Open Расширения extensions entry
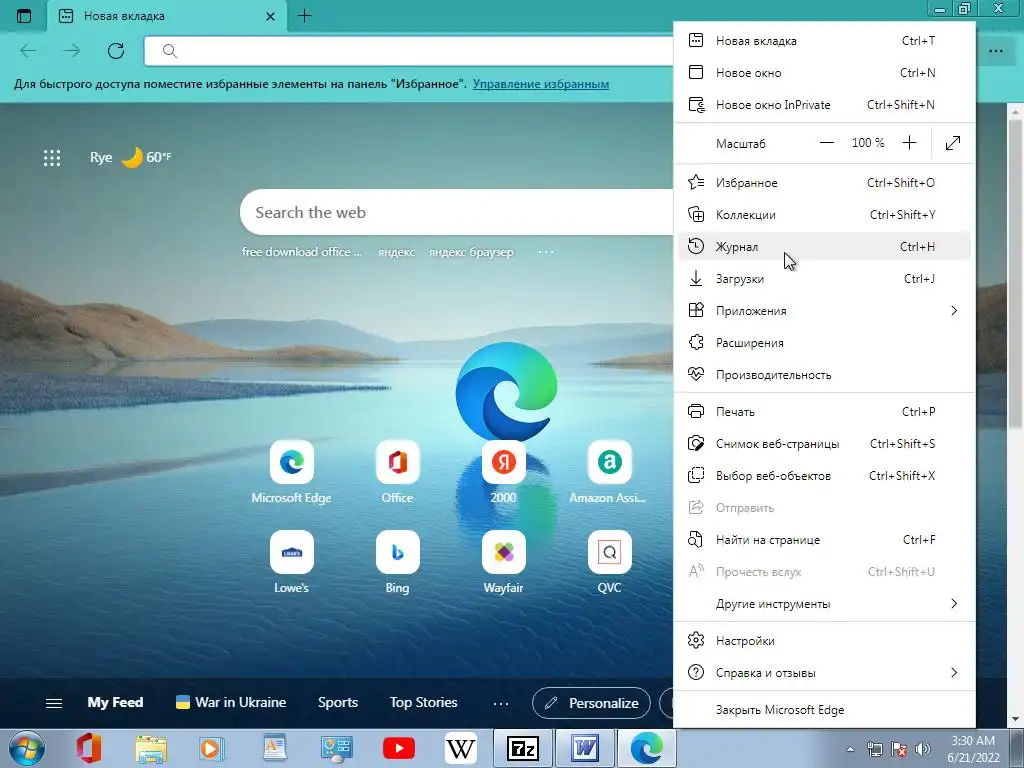The width and height of the screenshot is (1024, 768). click(824, 343)
